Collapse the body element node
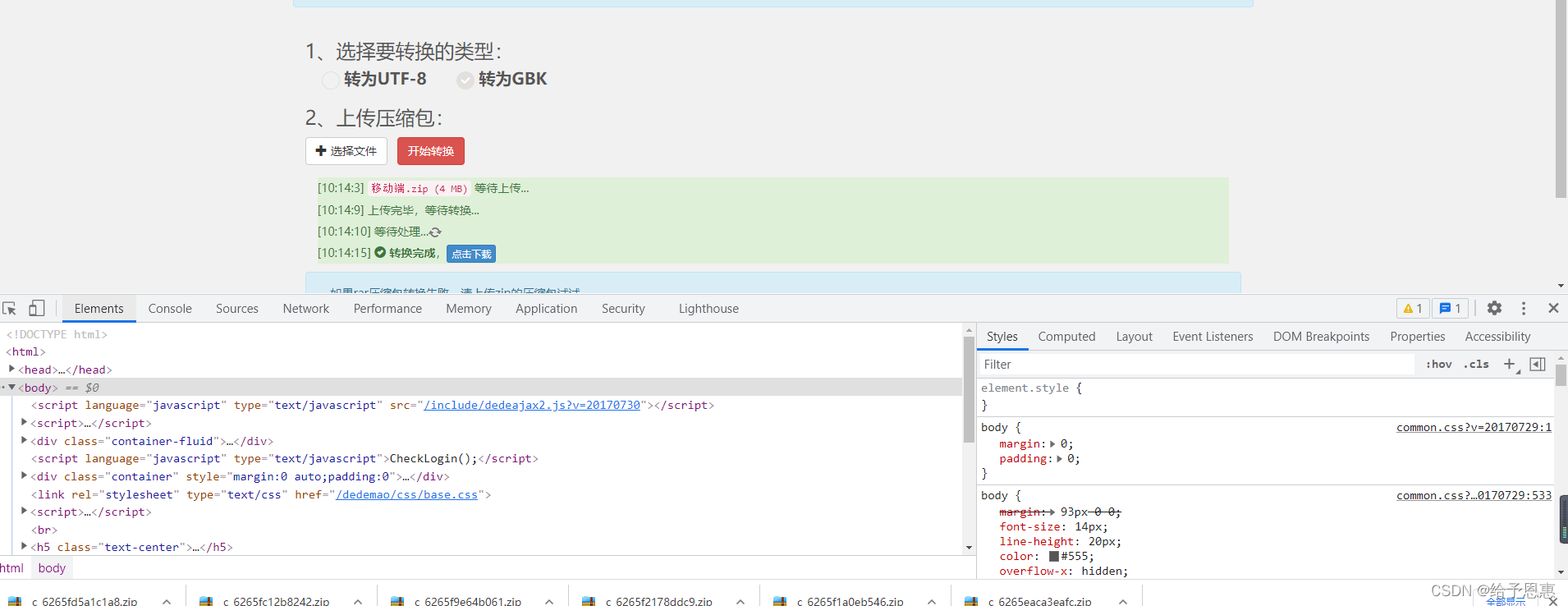 click(x=11, y=387)
